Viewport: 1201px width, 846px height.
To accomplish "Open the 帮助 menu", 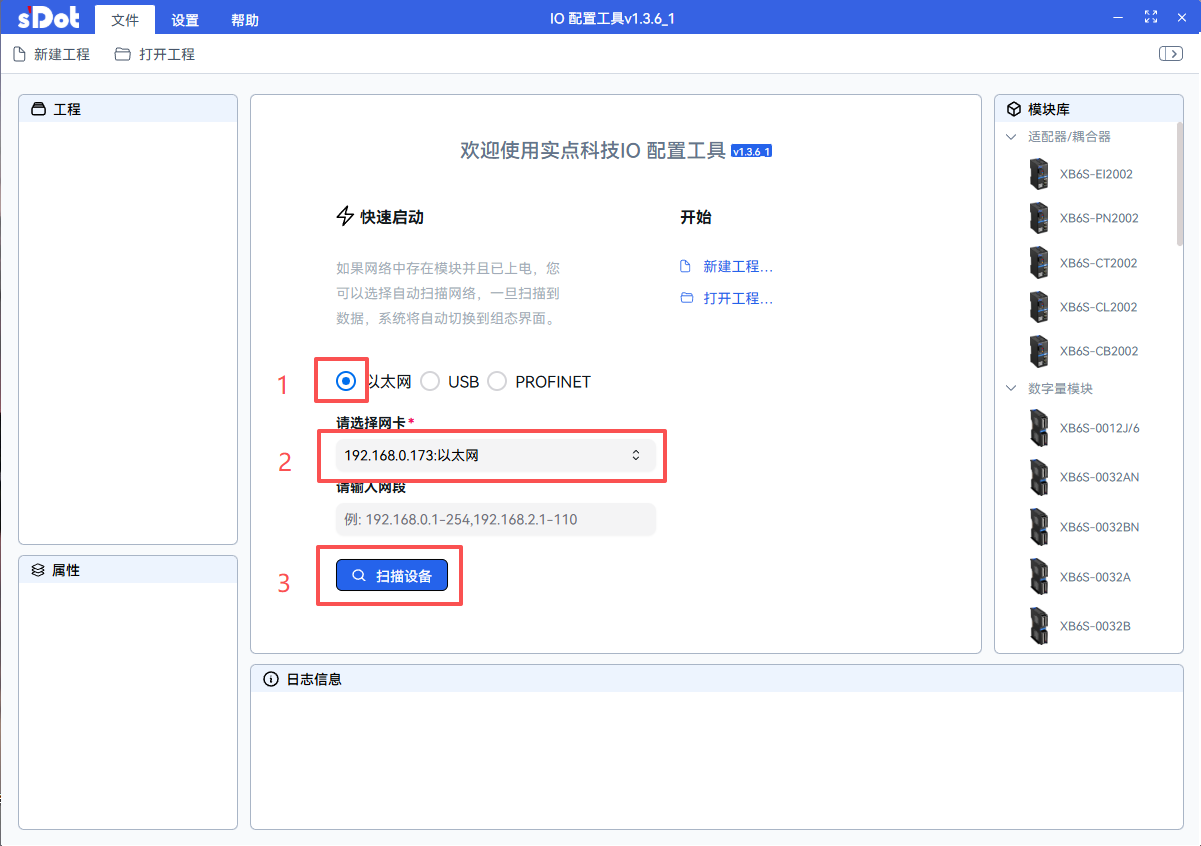I will [x=245, y=20].
